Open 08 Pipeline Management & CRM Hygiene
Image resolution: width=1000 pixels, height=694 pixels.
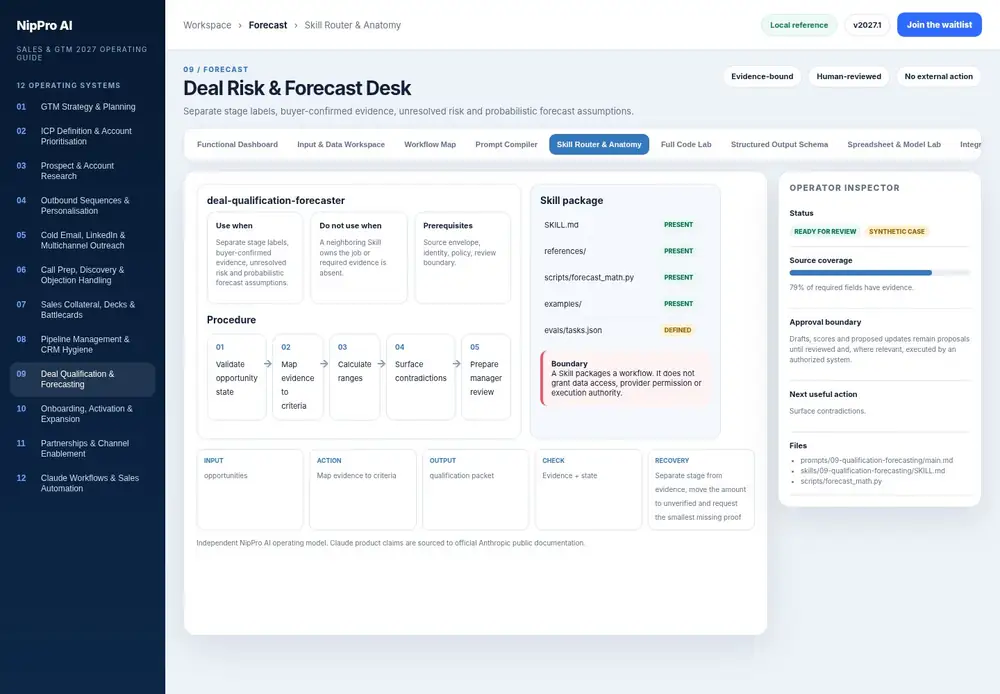(x=82, y=344)
